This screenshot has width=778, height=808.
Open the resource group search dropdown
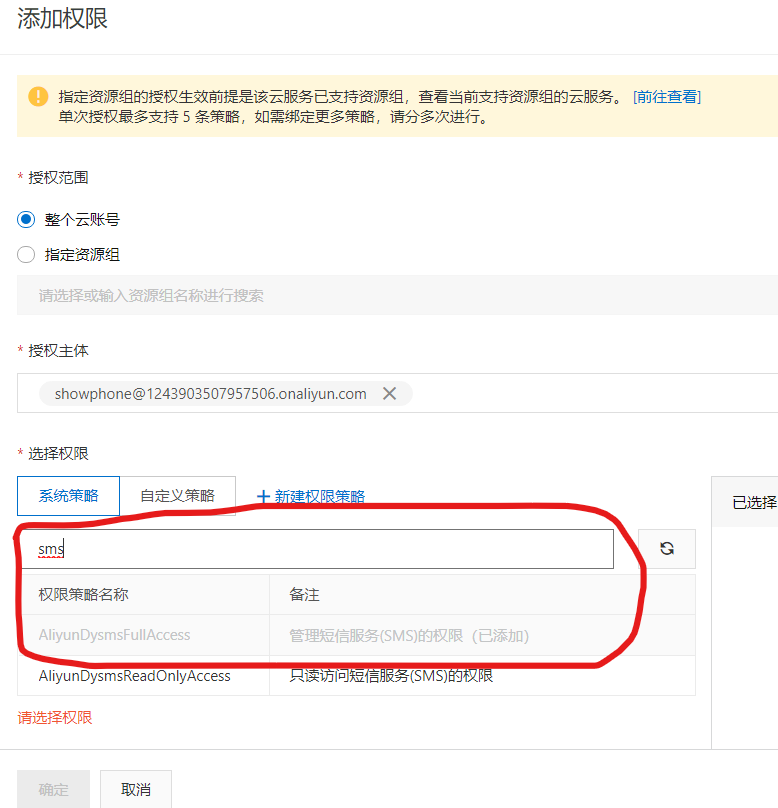(397, 295)
